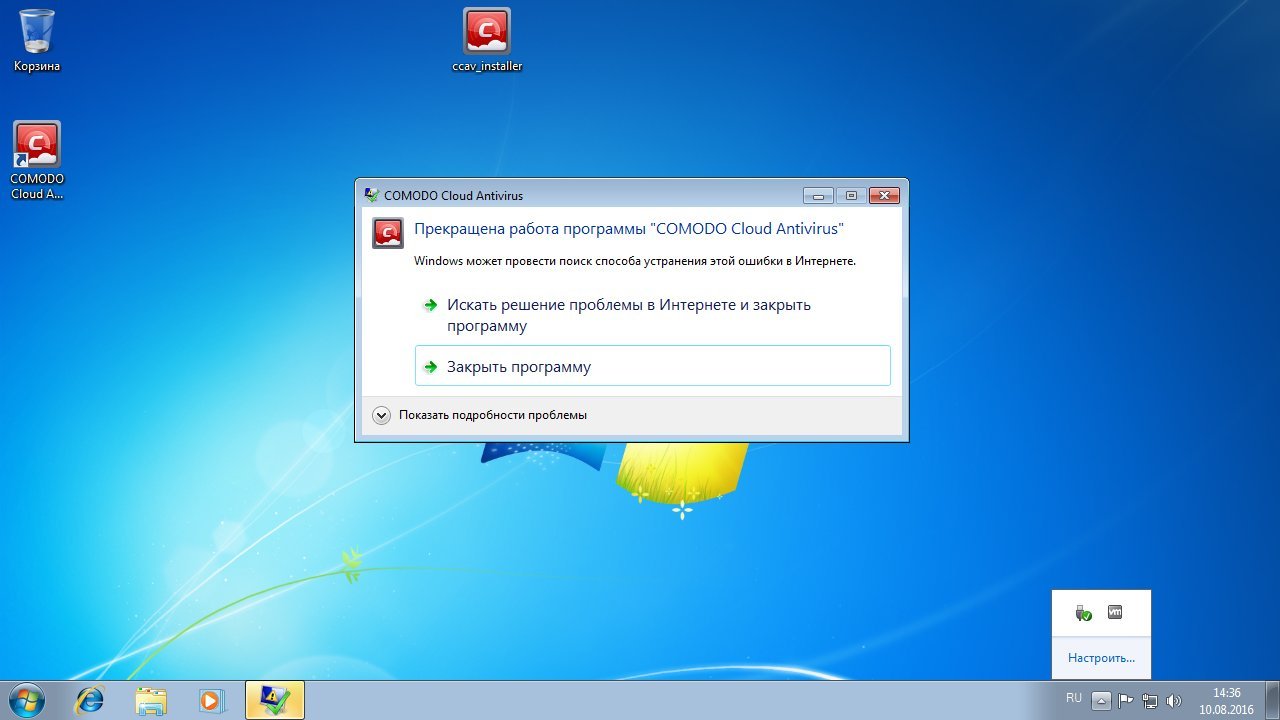
Task: Close the COMODO error dialog window
Action: [x=884, y=195]
